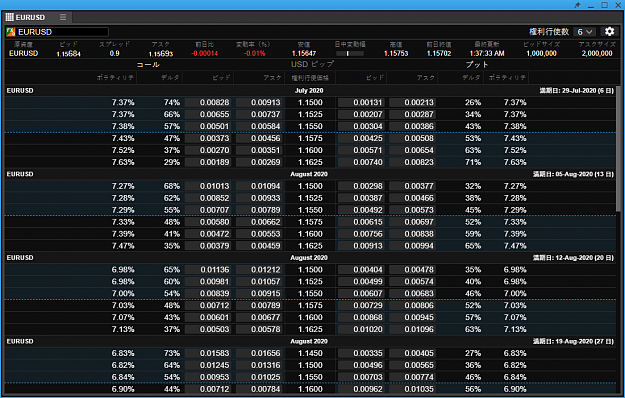625x398 pixels.
Task: Click the put bid 0.00740 button
Action: pos(361,162)
